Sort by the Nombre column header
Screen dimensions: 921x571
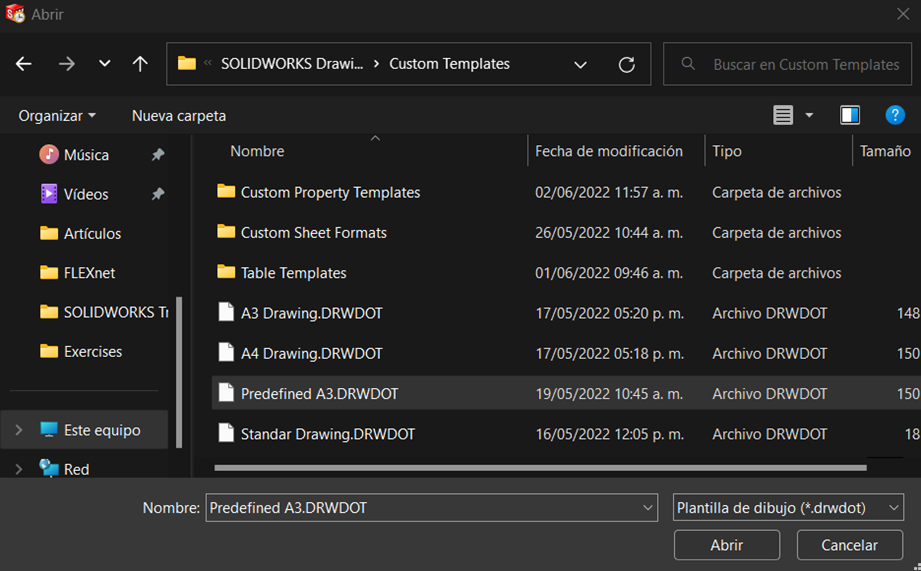click(257, 151)
